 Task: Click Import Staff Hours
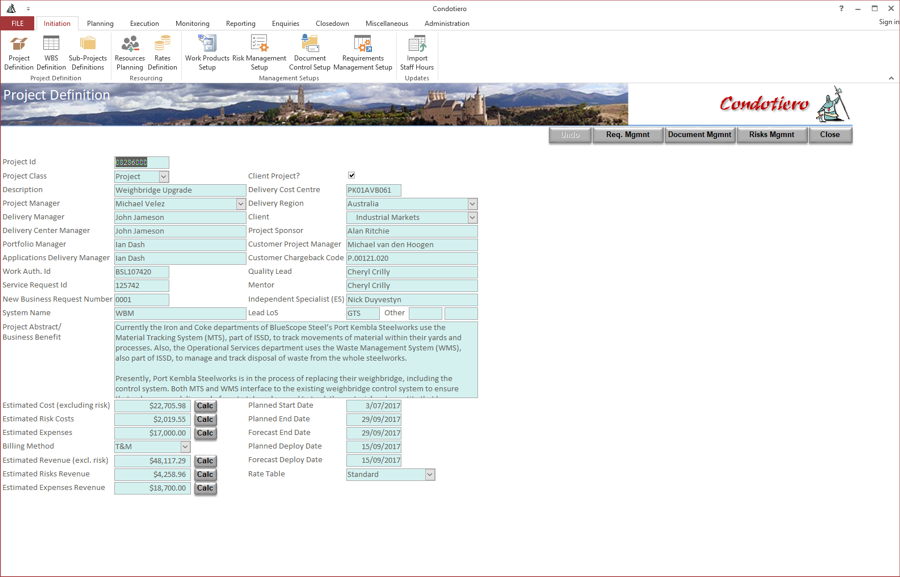417,52
